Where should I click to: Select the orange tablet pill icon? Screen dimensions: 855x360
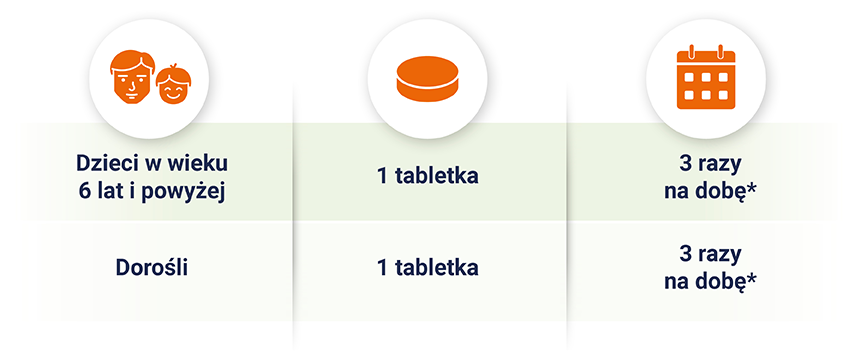click(x=428, y=79)
